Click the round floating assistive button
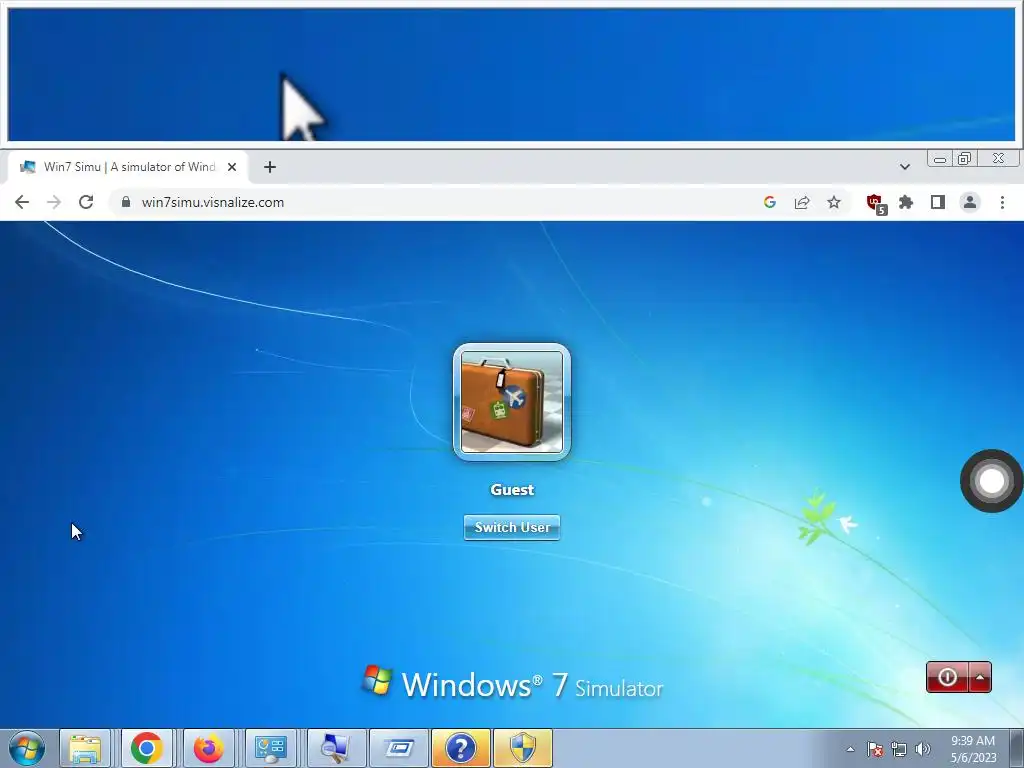The width and height of the screenshot is (1024, 768). pyautogui.click(x=991, y=481)
